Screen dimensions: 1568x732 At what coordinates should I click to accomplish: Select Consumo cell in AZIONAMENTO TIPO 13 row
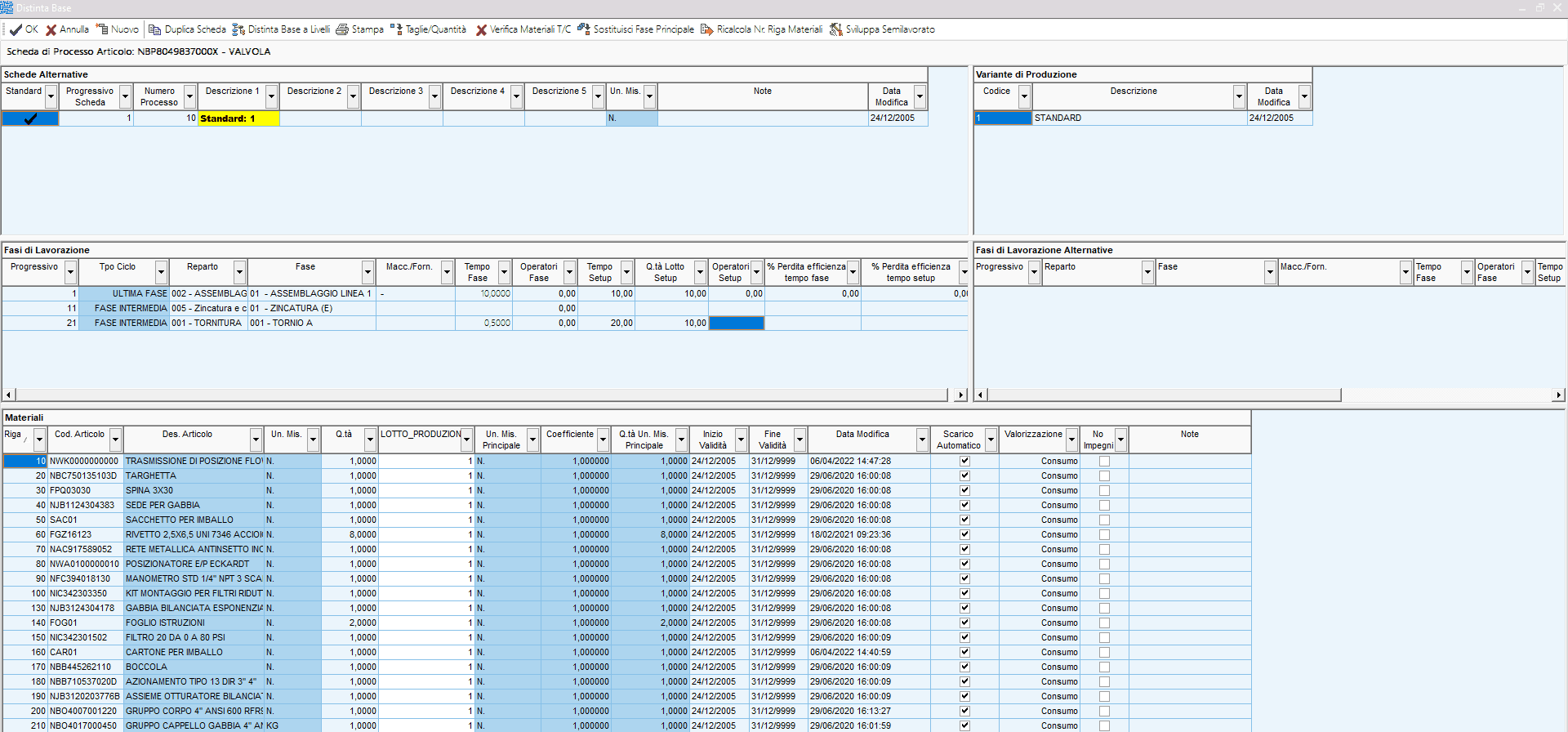click(1039, 681)
